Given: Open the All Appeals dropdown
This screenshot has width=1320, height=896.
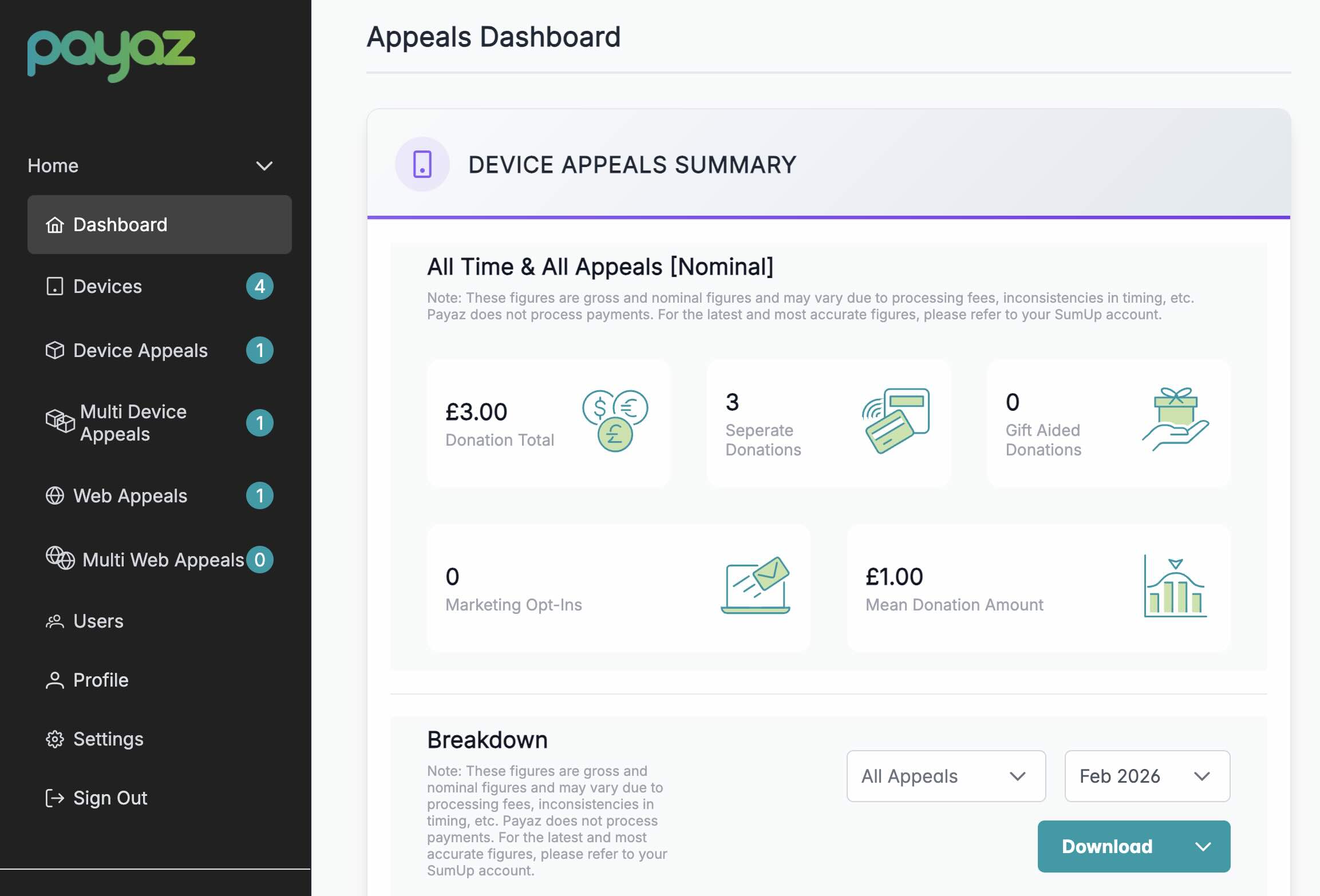Looking at the screenshot, I should pyautogui.click(x=946, y=776).
